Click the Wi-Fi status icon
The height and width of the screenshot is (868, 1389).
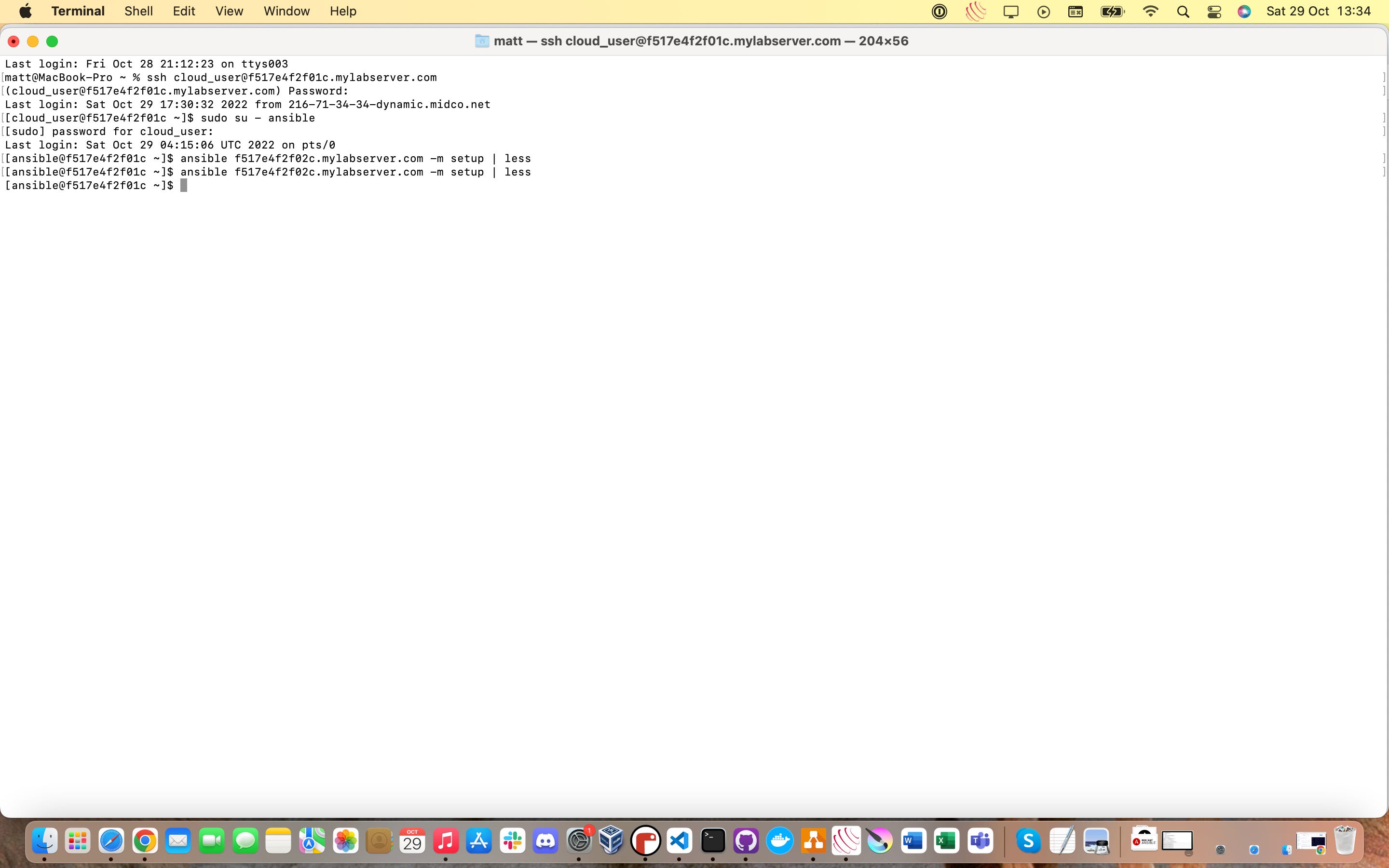click(x=1150, y=12)
